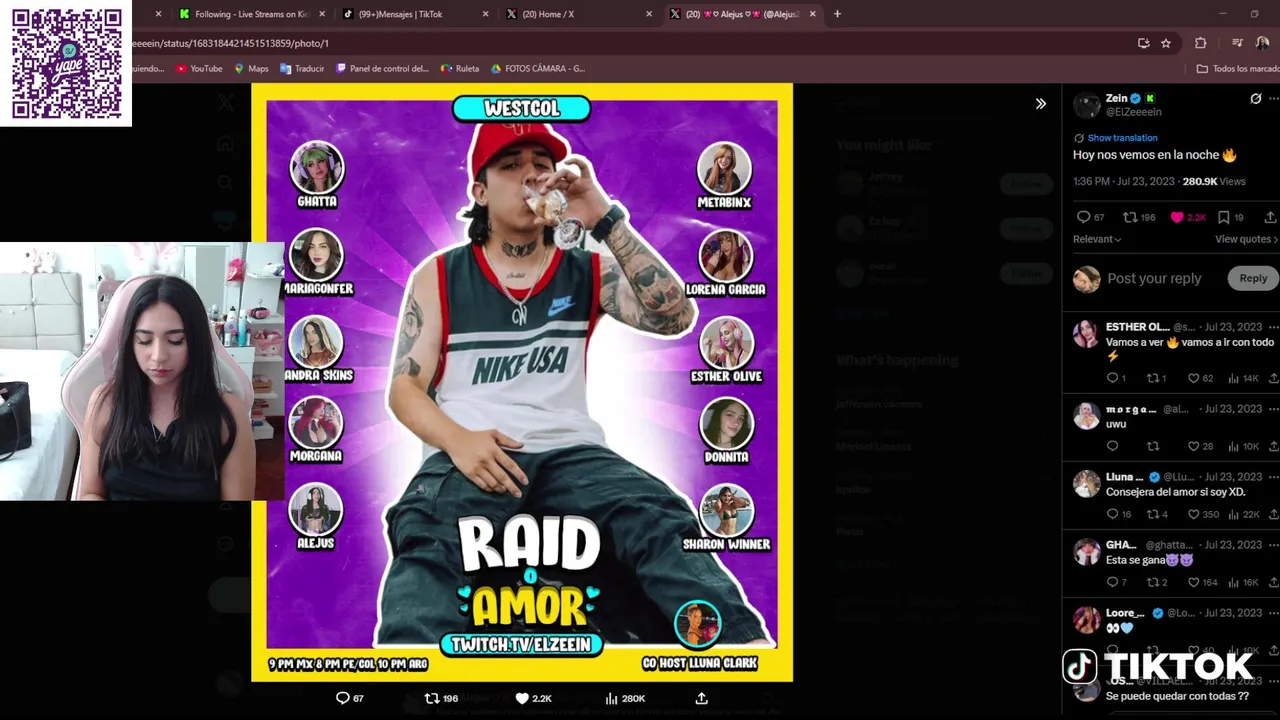1280x720 pixels.
Task: Reply to Zein's post via comment icon
Action: (1083, 217)
